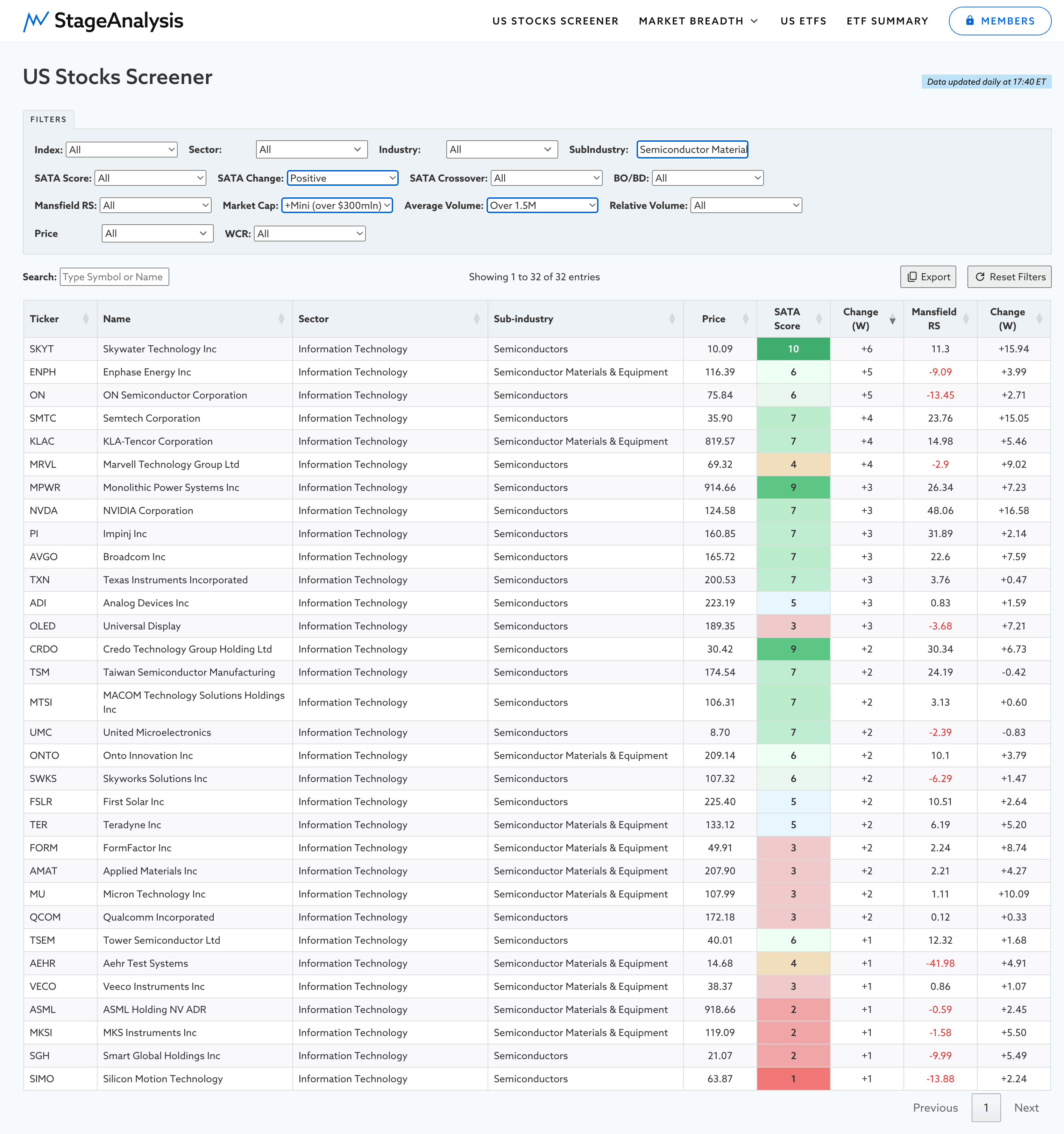Open the SubIndustry filter dropdown
The width and height of the screenshot is (1064, 1134).
point(692,149)
